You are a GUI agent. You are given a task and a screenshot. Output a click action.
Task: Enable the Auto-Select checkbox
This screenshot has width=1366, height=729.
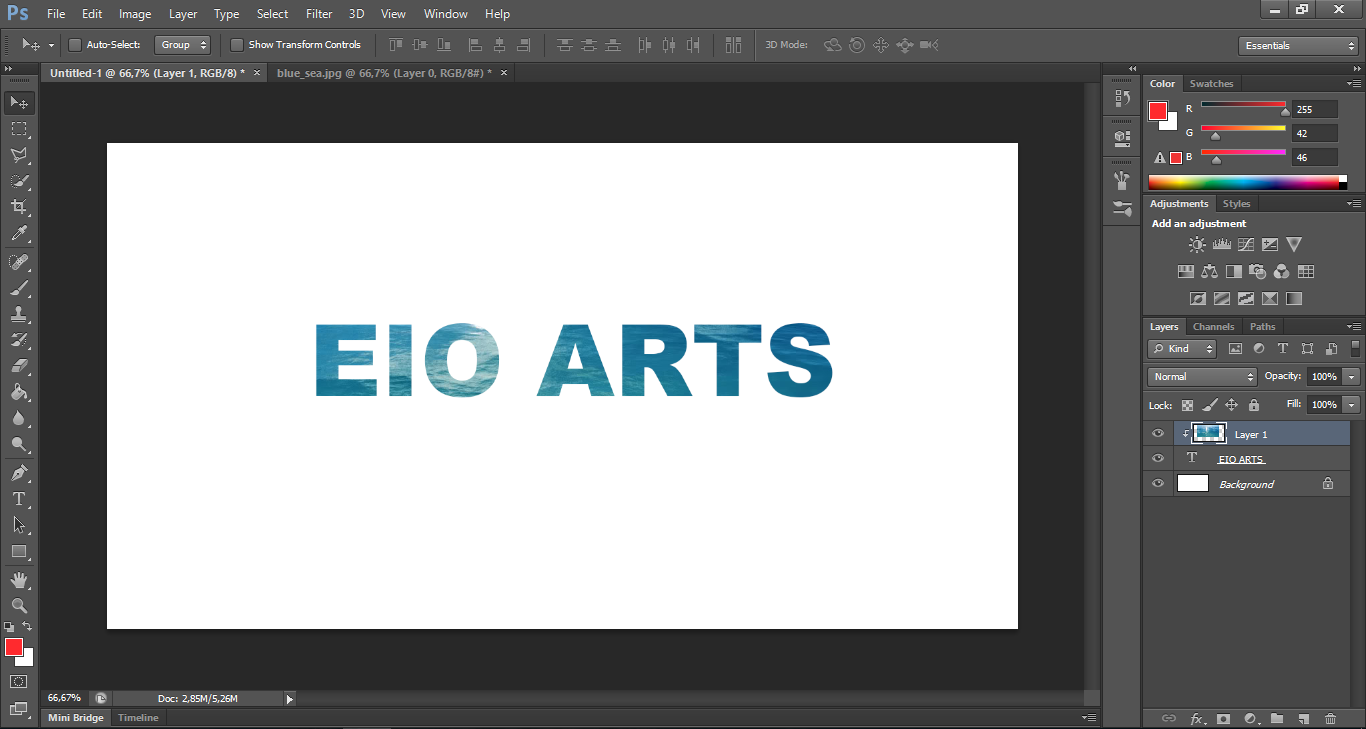(74, 45)
